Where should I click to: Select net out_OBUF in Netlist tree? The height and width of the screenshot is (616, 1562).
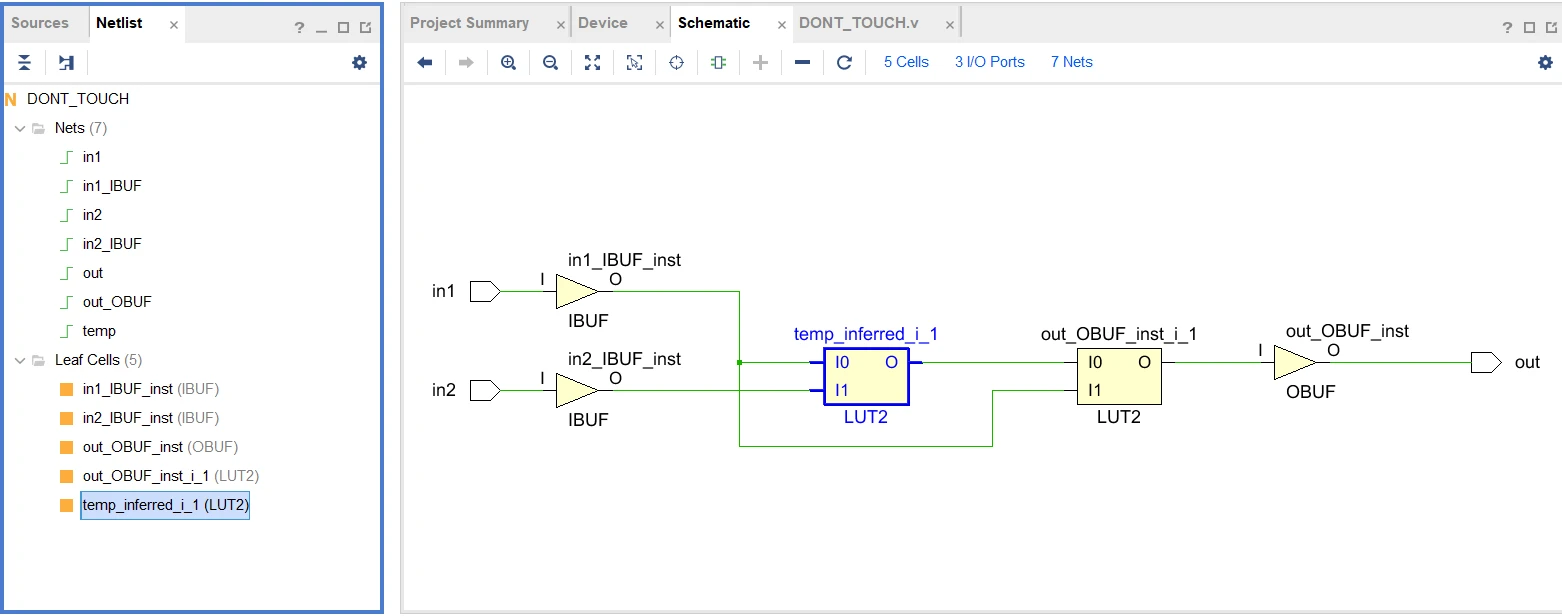pos(117,302)
